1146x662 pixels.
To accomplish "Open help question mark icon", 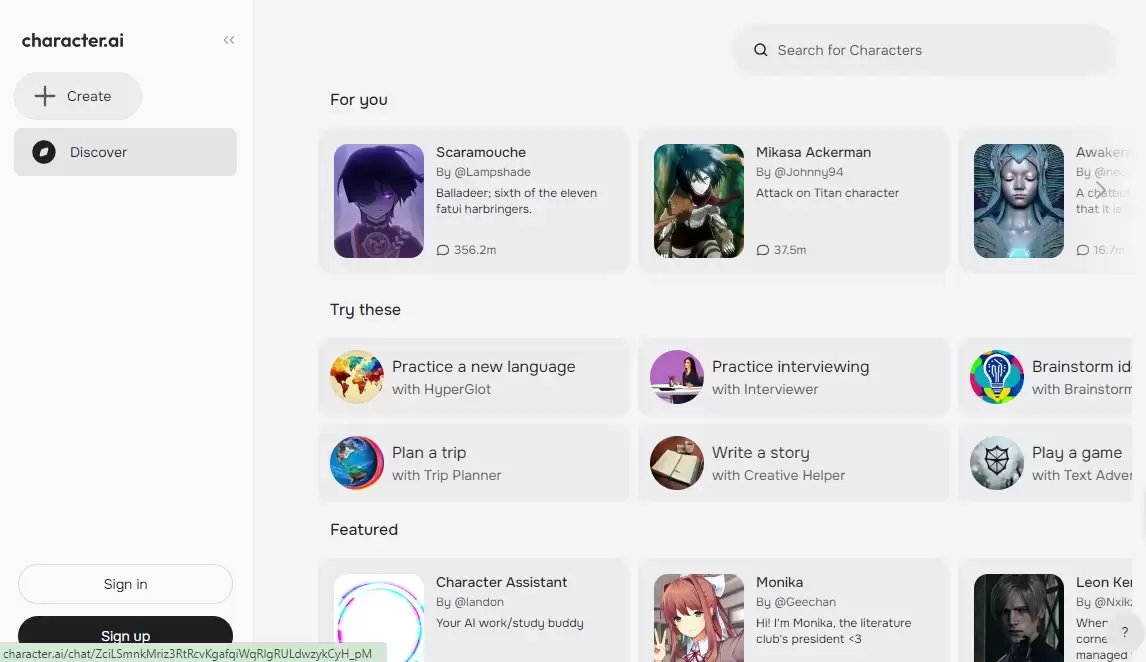I will [1125, 632].
